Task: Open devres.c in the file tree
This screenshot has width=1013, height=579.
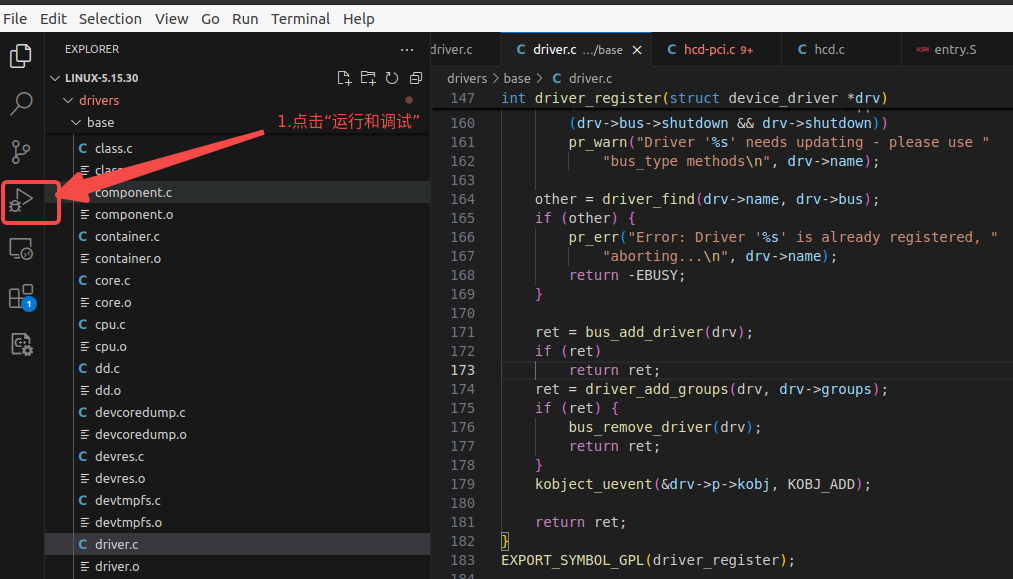Action: pos(237,456)
